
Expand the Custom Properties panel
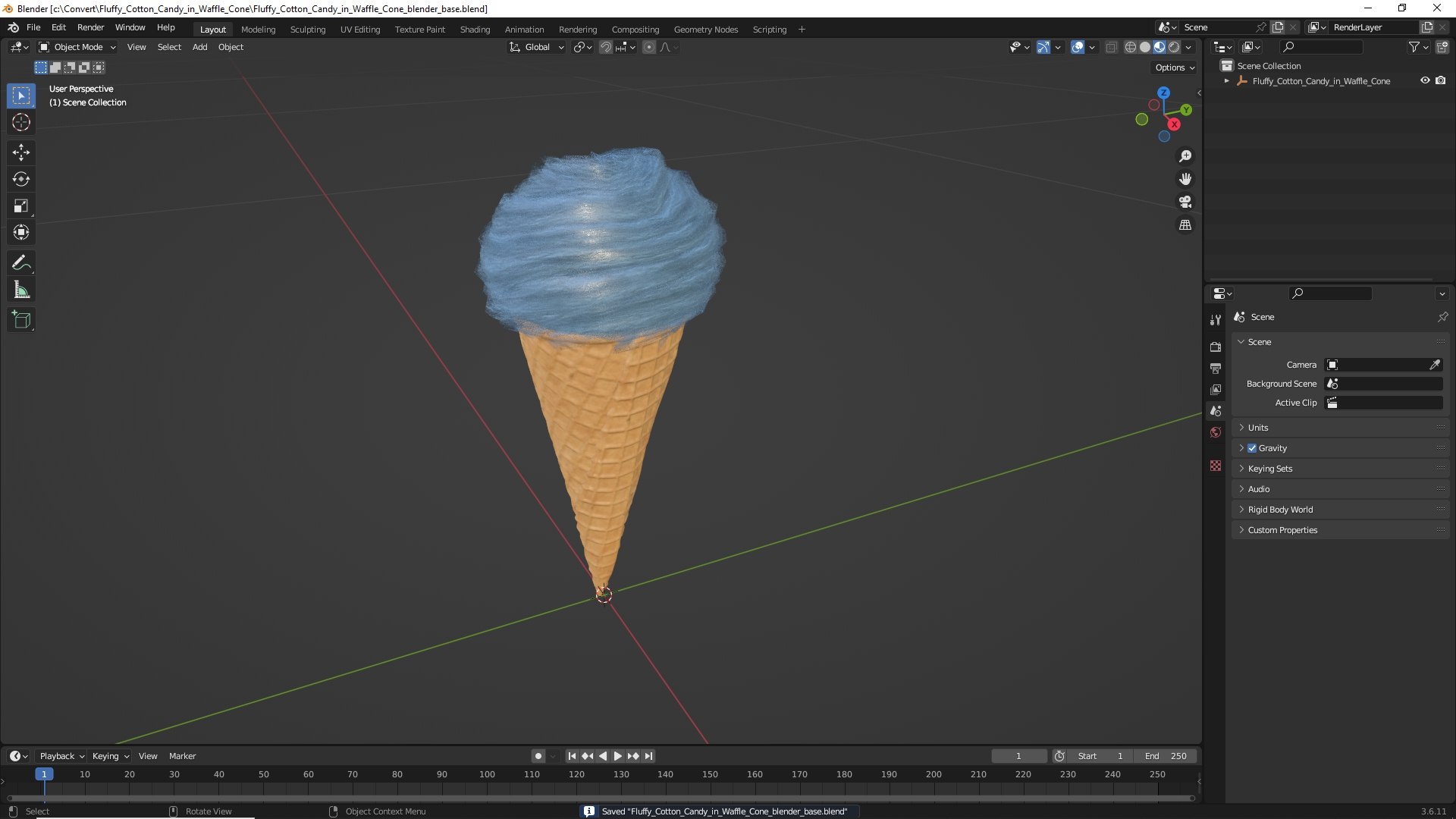[1340, 530]
